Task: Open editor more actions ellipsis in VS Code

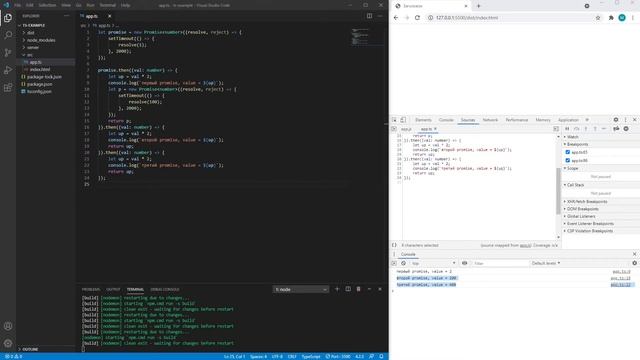Action: point(380,16)
